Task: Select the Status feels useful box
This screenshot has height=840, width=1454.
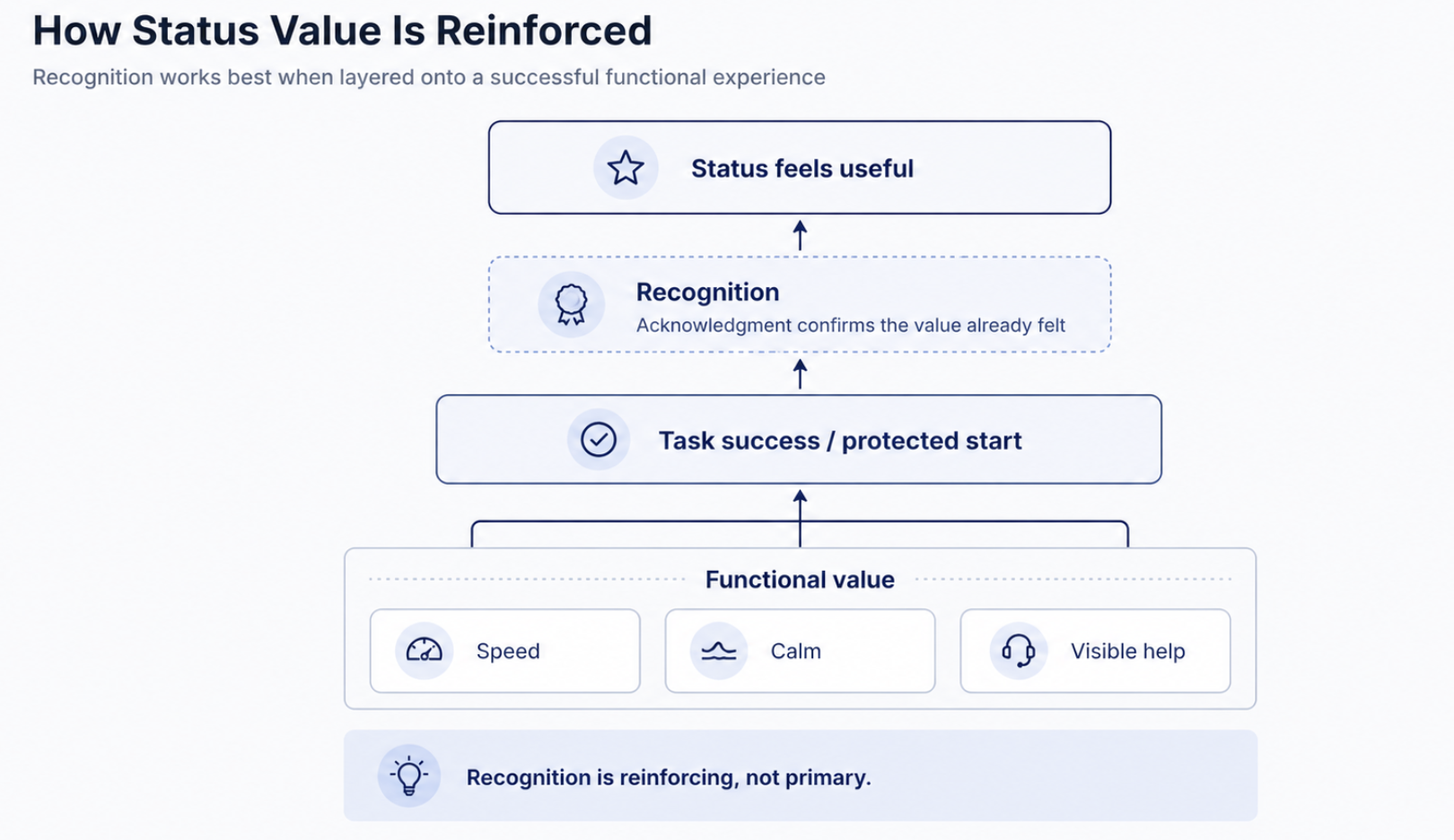Action: [800, 168]
